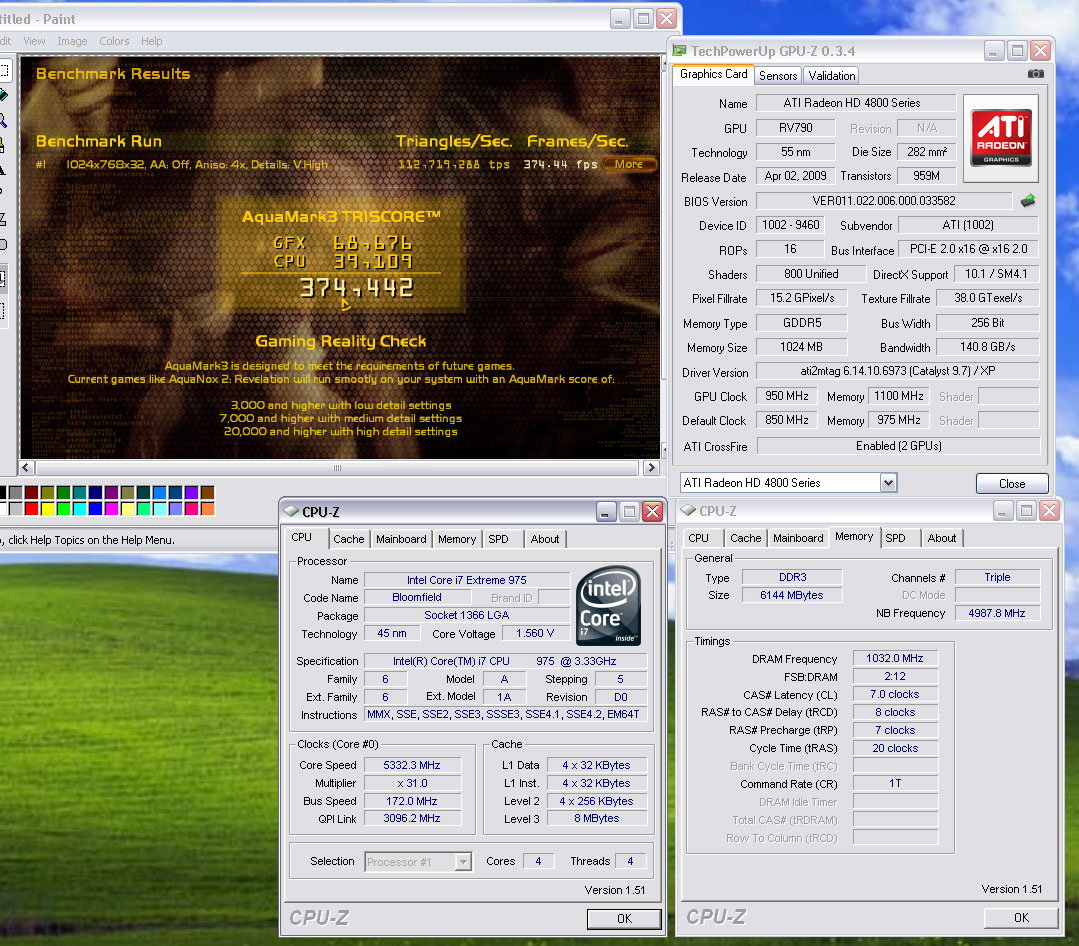Open the Processor #1 selection dropdown
Screen dimensions: 1079x946
463,861
